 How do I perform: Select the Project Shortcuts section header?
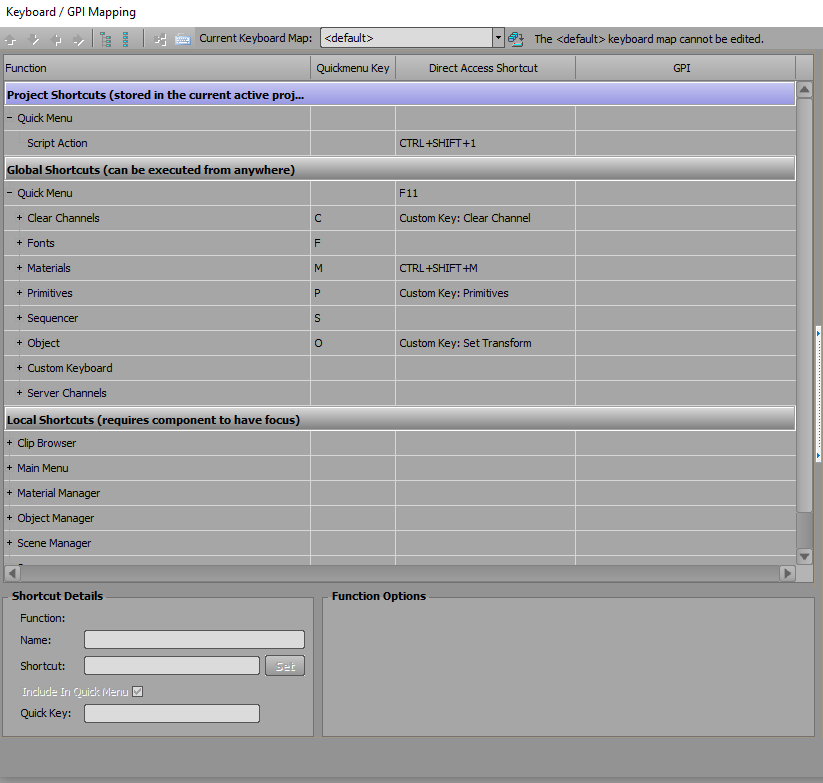click(x=400, y=95)
